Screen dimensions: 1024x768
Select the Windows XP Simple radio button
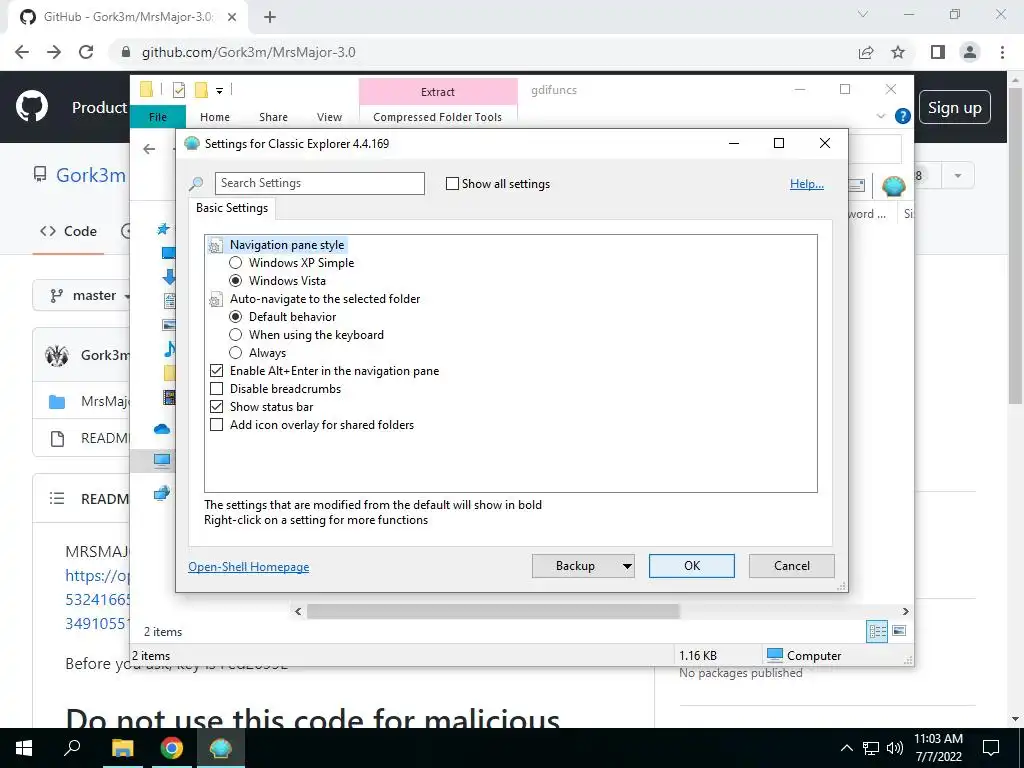point(236,263)
